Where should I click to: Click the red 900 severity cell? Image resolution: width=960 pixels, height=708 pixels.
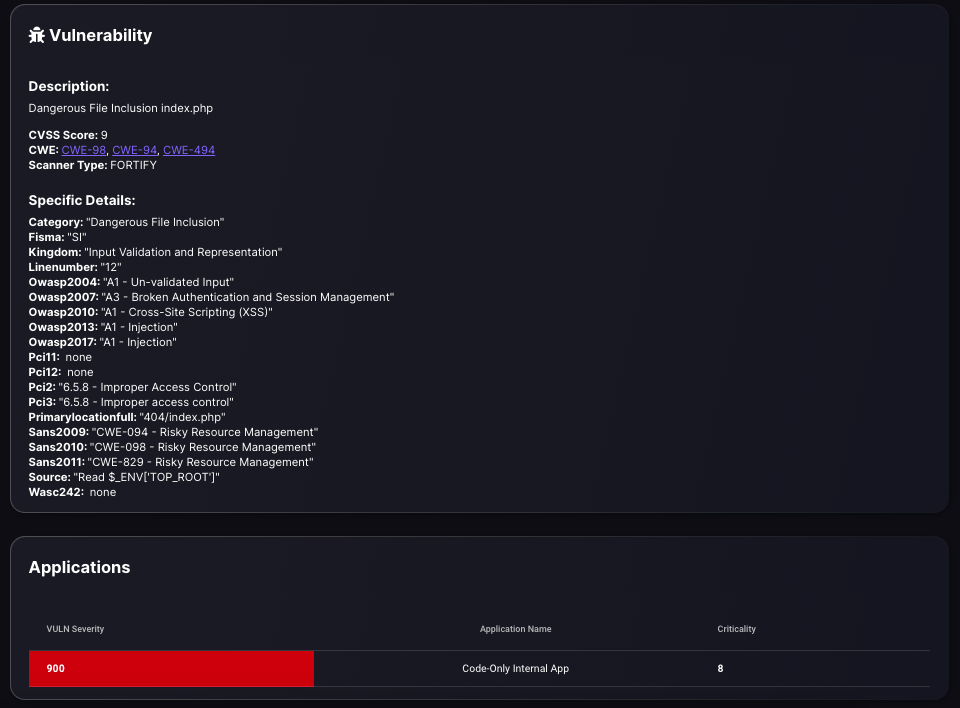point(171,668)
